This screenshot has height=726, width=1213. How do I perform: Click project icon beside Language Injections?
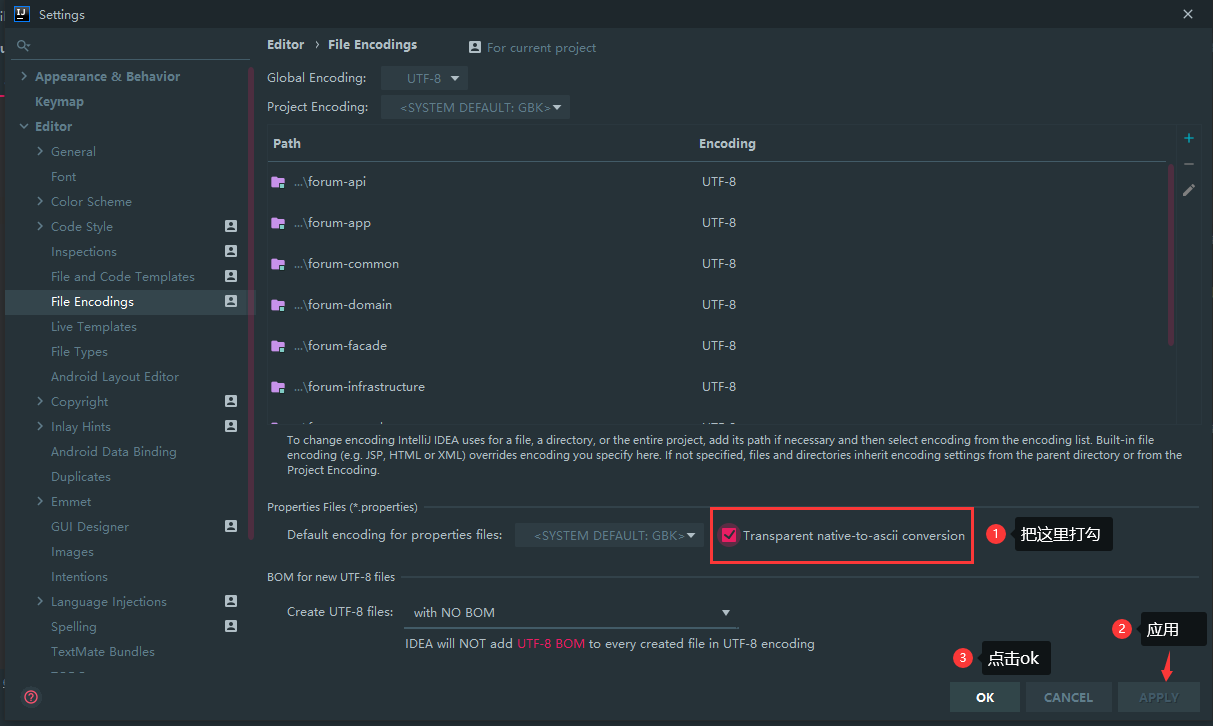231,602
